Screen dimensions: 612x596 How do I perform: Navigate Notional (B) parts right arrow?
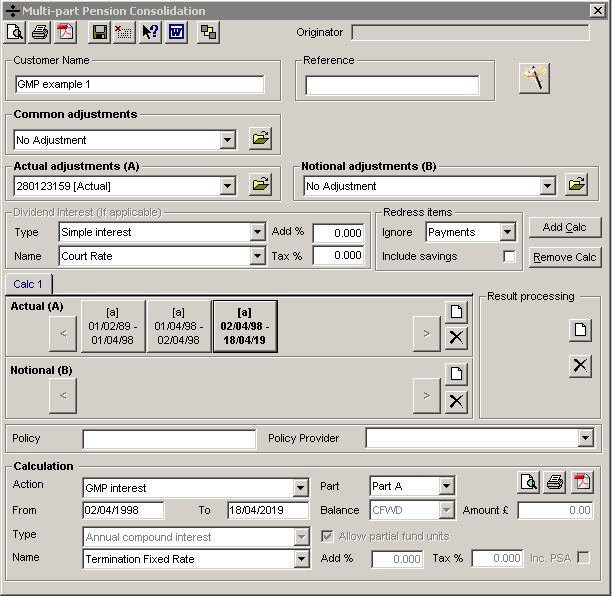pos(427,396)
